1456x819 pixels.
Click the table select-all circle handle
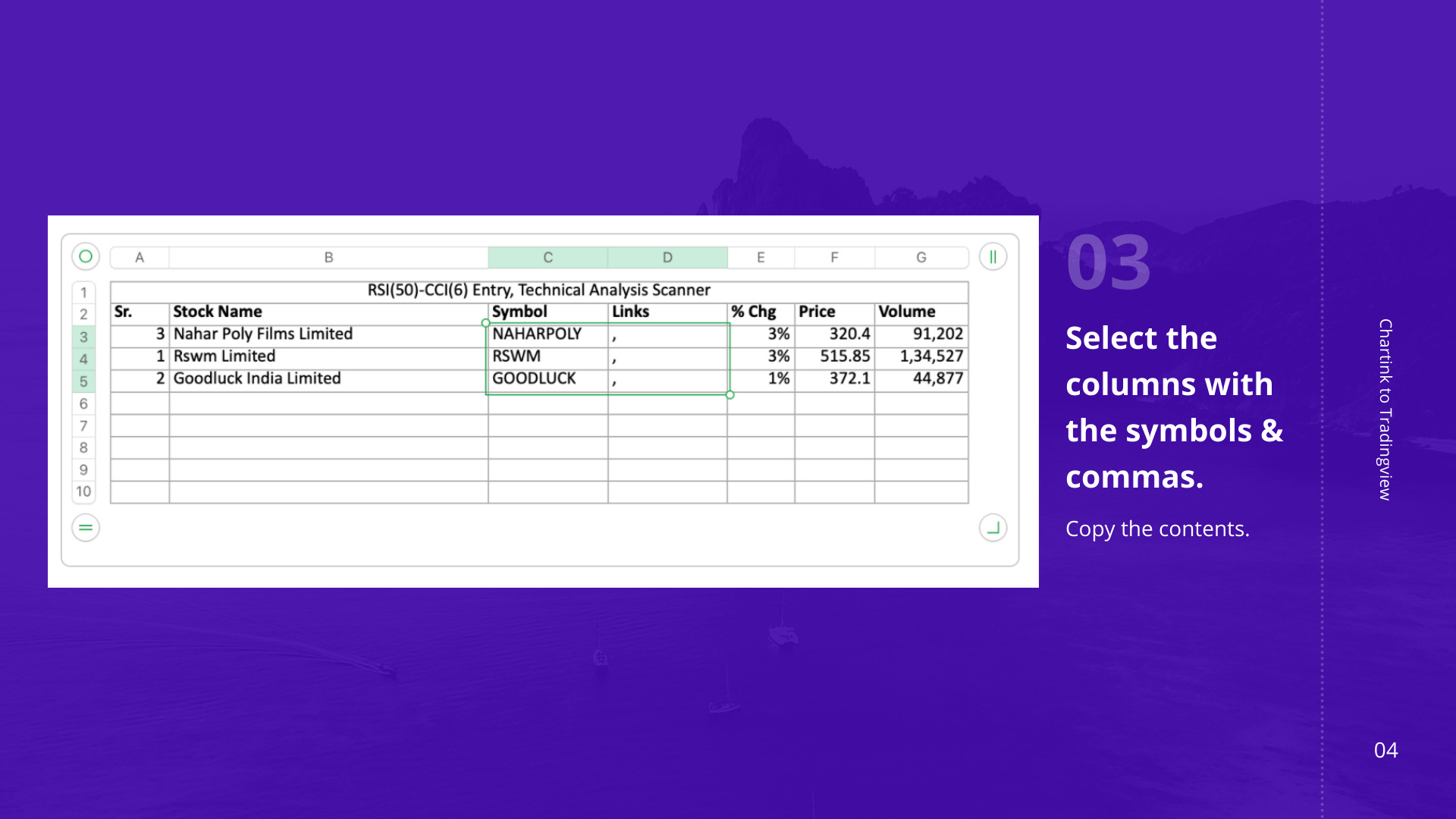pos(86,256)
